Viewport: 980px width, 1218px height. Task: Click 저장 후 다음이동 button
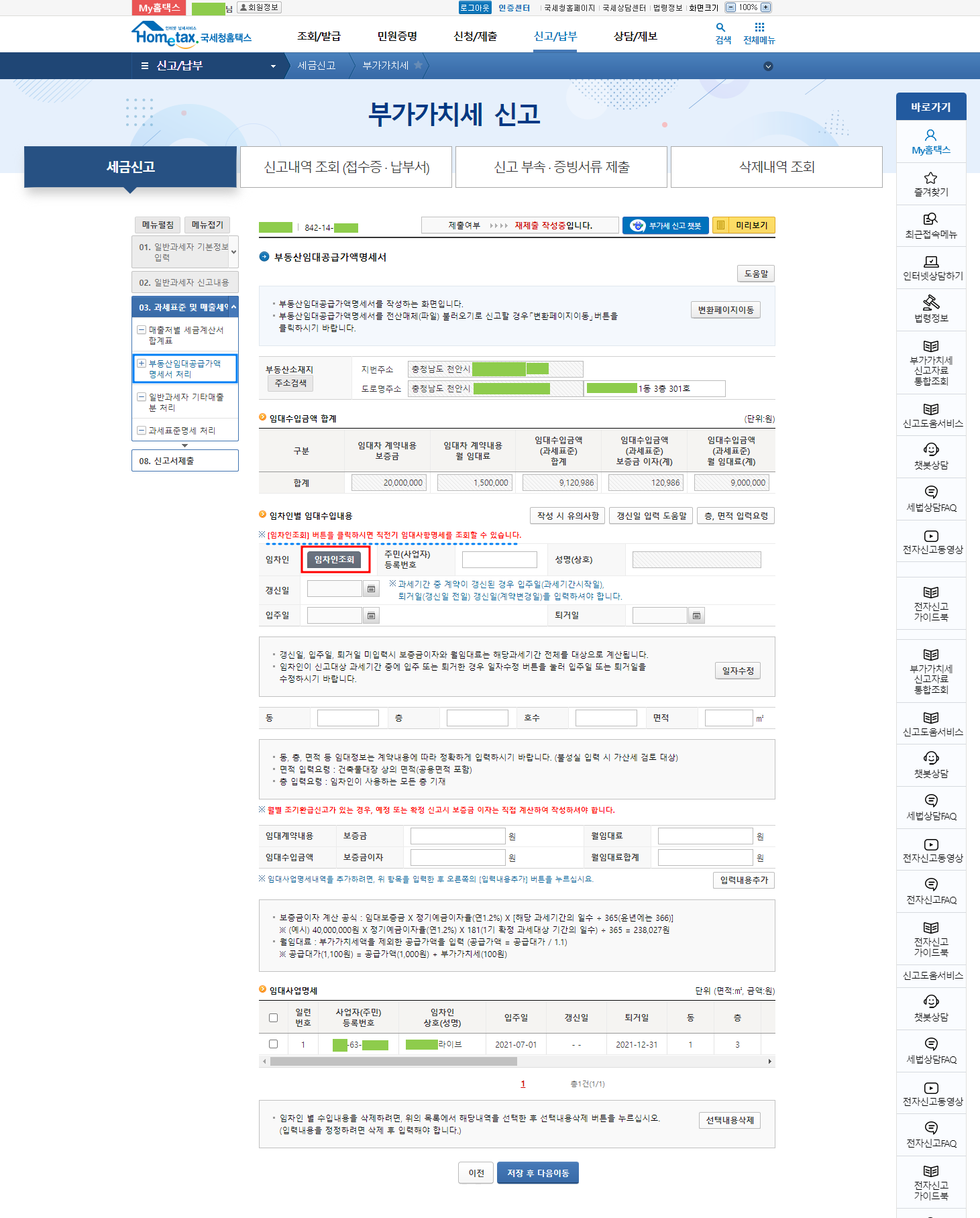pyautogui.click(x=538, y=1173)
